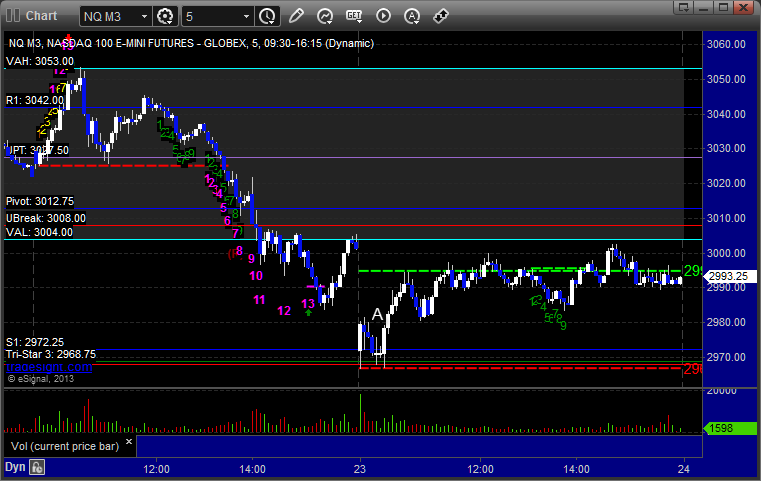The width and height of the screenshot is (761, 481).
Task: Select the Vol (current price bar) tab
Action: (65, 446)
